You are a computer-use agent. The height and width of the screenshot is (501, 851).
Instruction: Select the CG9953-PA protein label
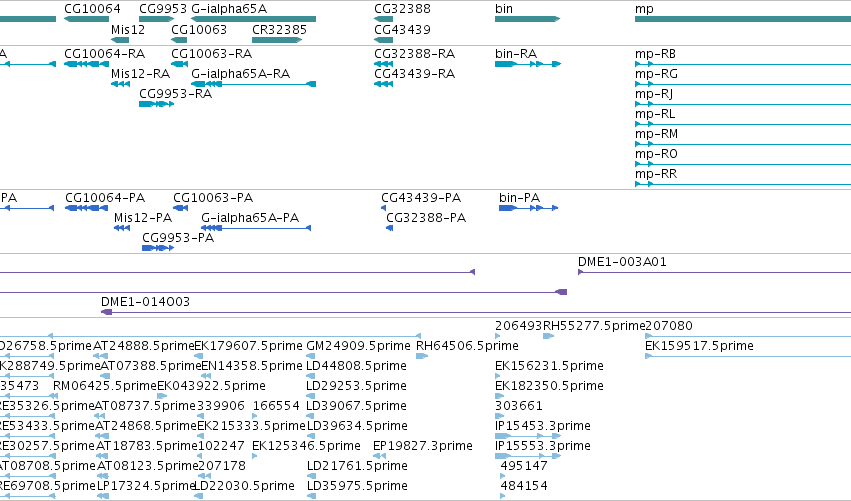pos(178,238)
